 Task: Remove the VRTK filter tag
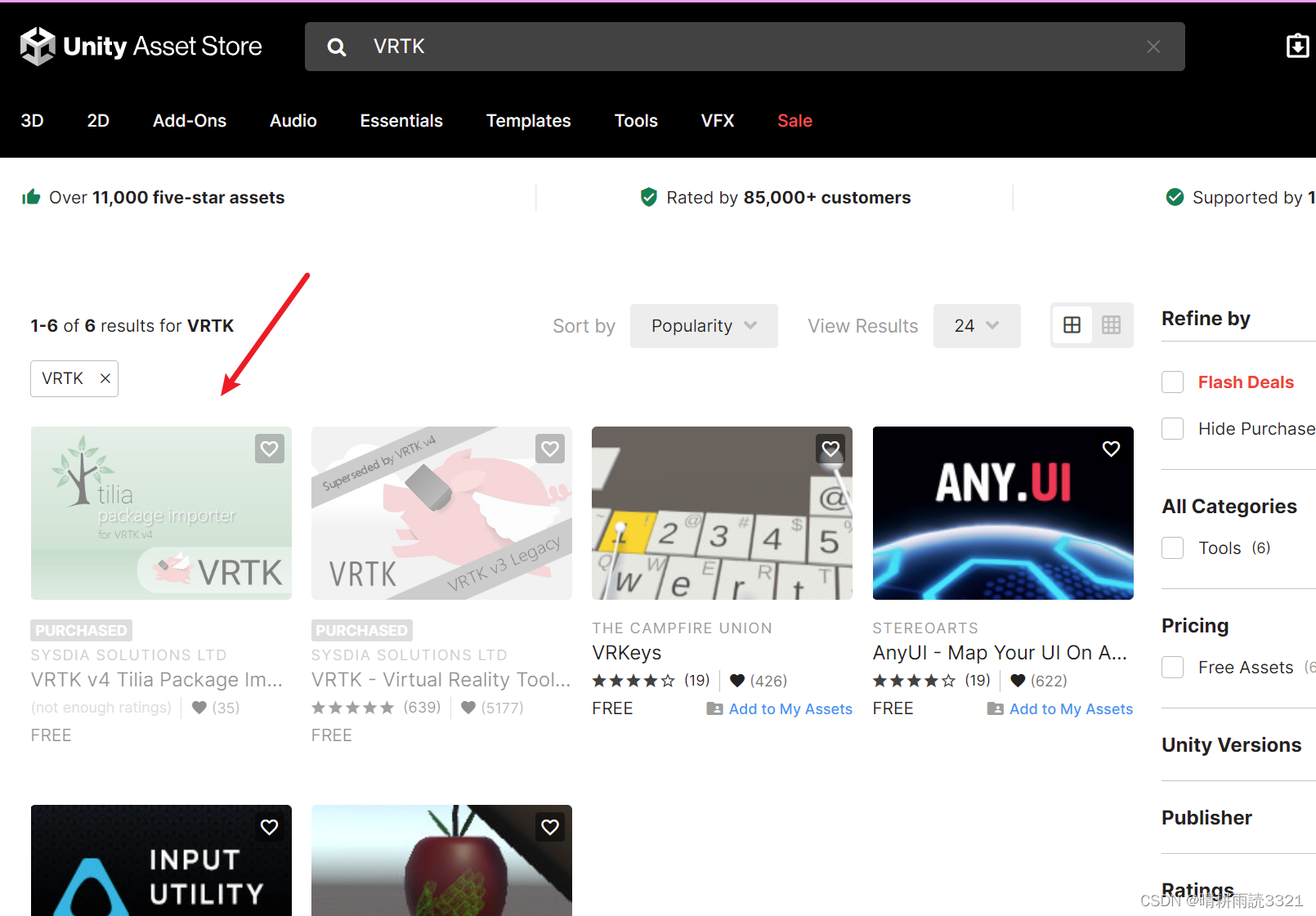(x=105, y=378)
